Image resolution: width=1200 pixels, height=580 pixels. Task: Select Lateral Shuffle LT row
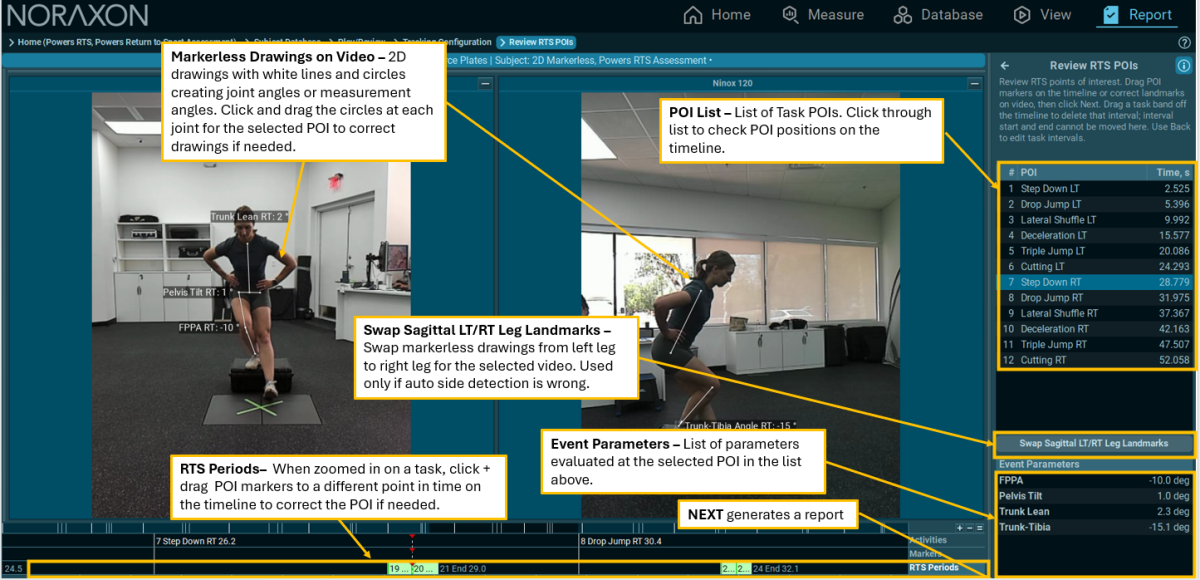click(1097, 220)
